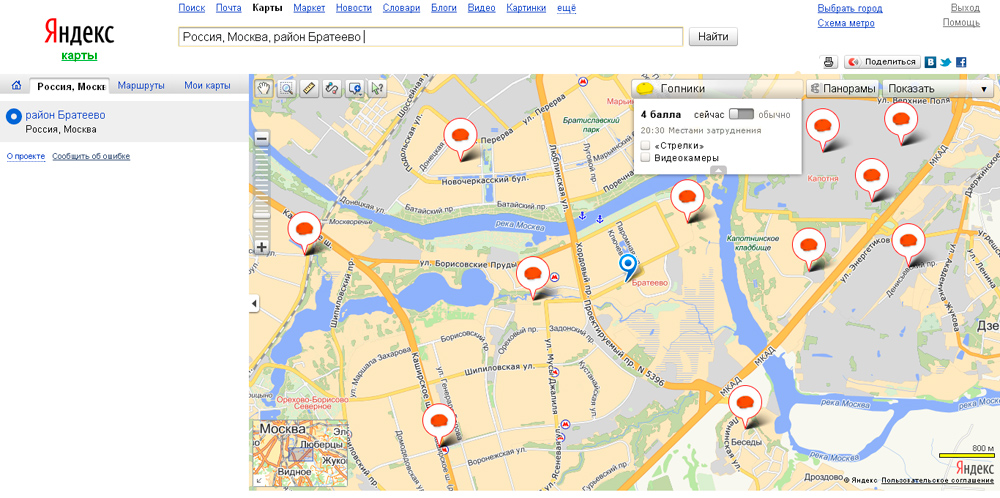The image size is (1000, 498).
Task: Click the plus zoom-in button
Action: (262, 247)
